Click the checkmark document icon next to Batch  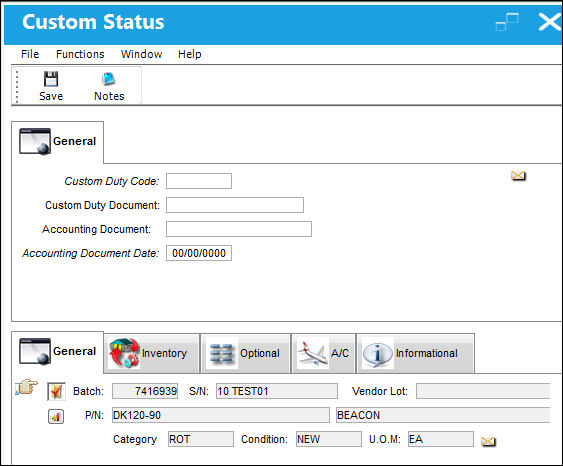coord(56,391)
